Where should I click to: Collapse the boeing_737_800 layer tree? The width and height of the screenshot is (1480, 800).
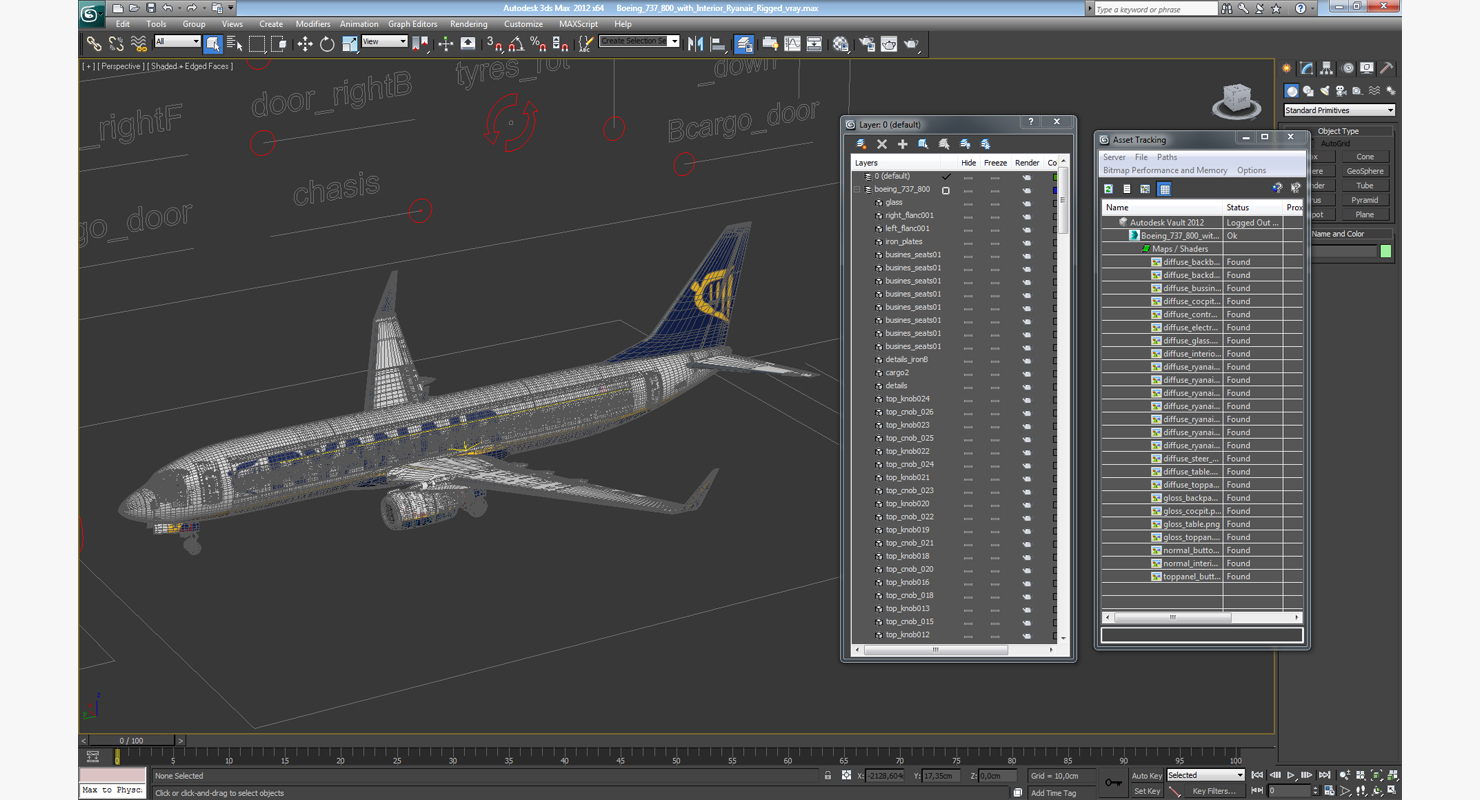[857, 189]
